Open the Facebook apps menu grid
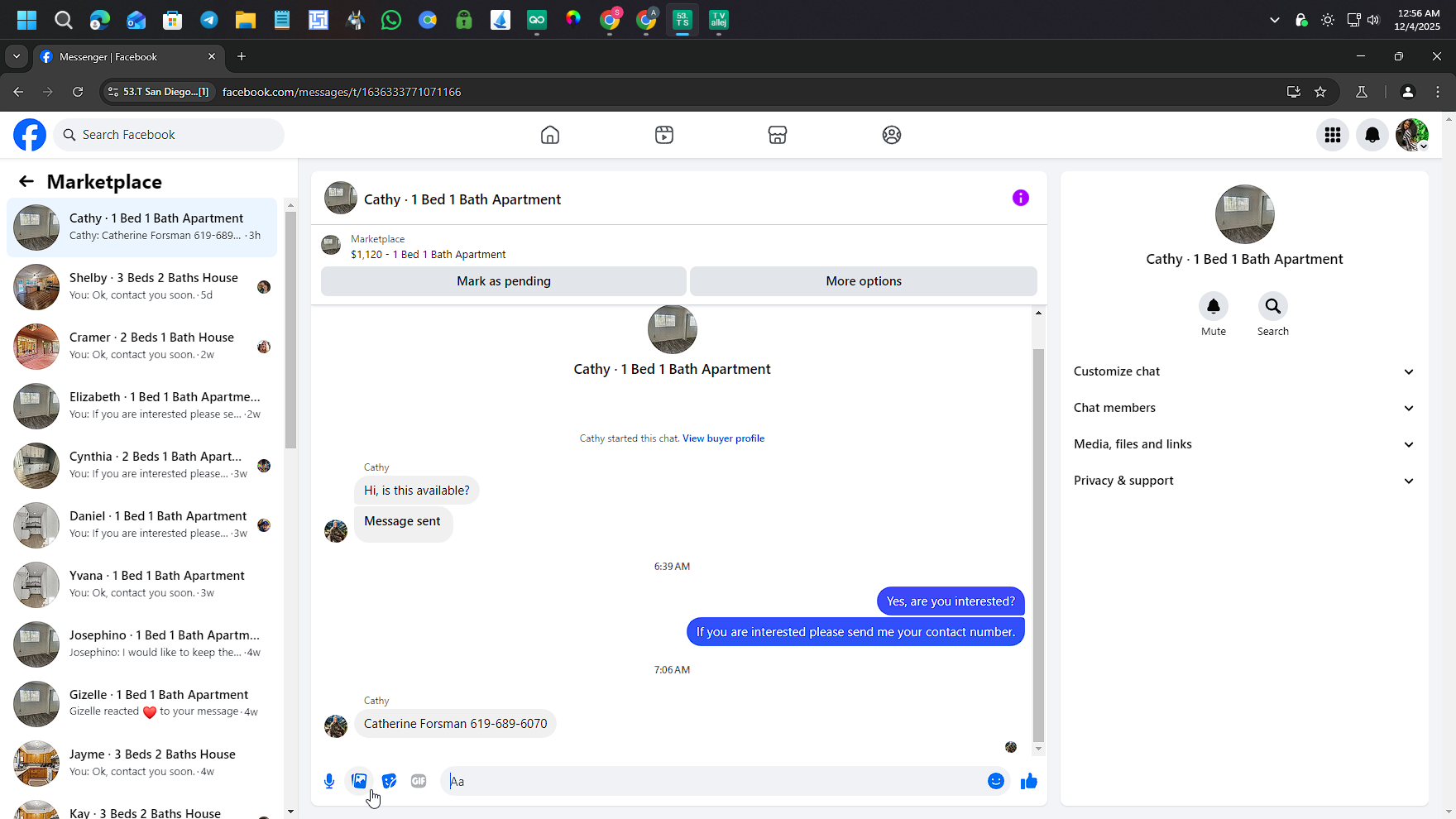 coord(1333,135)
